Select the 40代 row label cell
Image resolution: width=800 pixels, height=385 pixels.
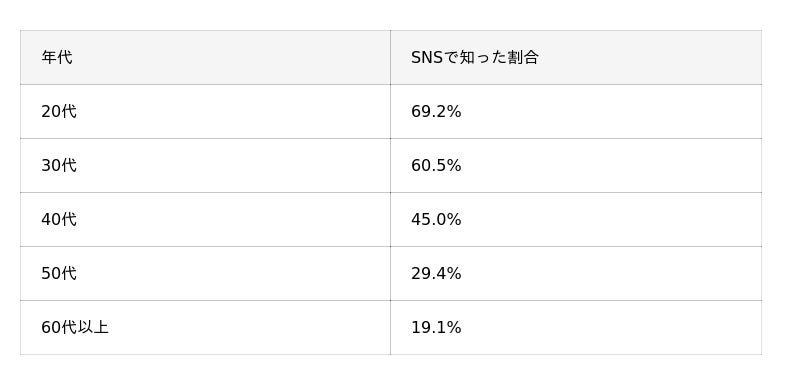coord(205,219)
